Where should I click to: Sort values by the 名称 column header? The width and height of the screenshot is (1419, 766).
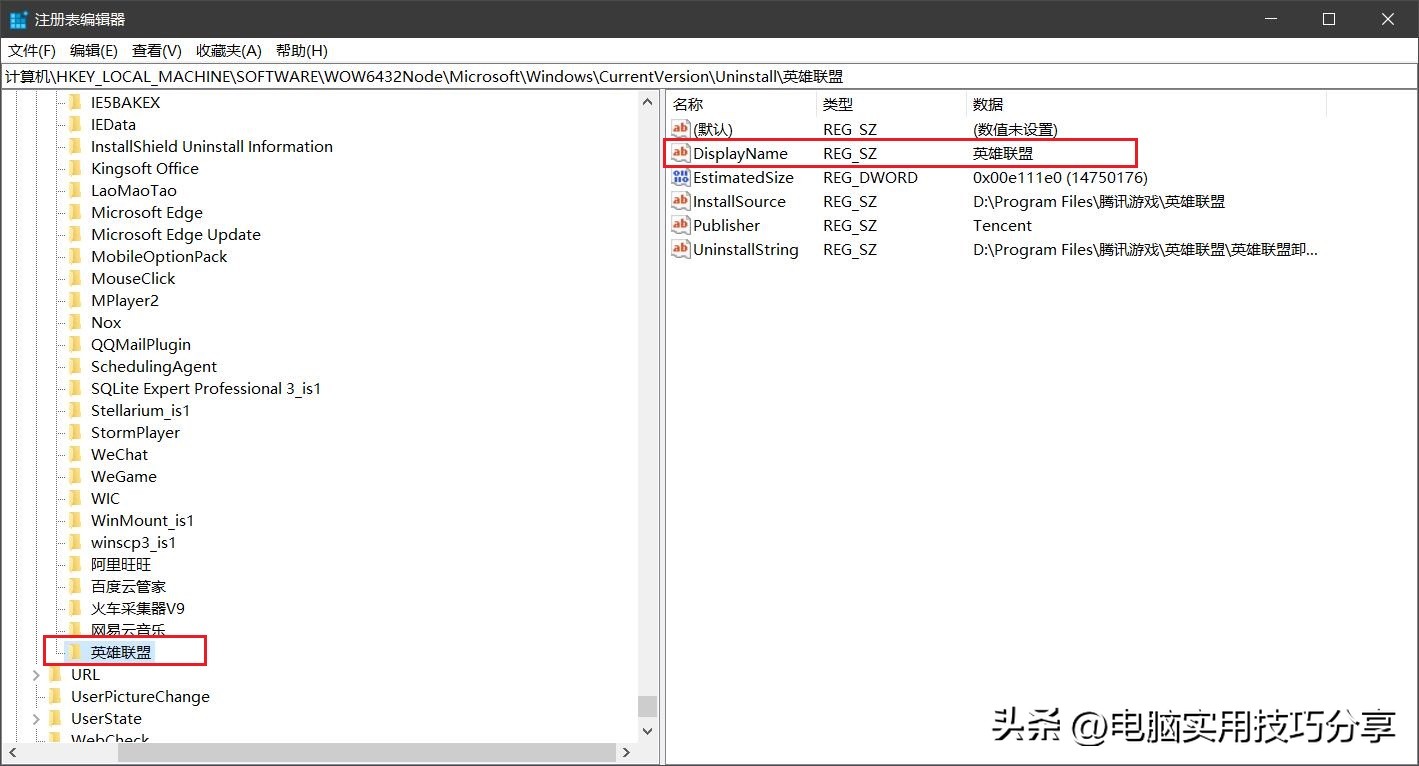click(x=741, y=104)
